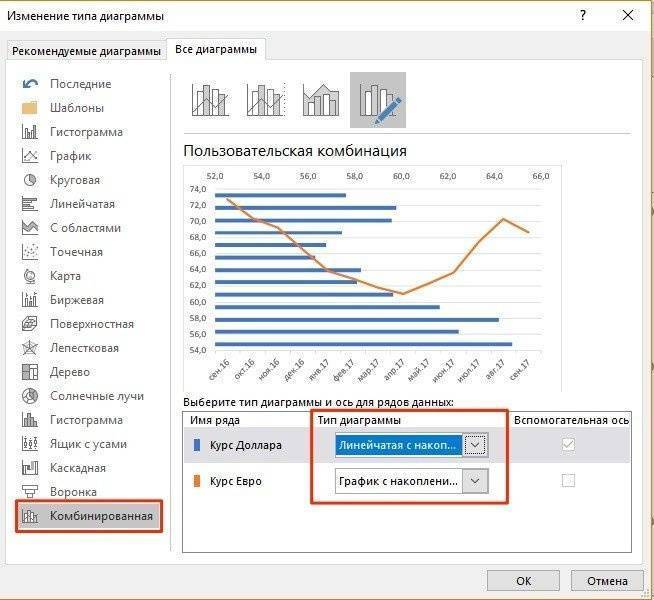
Task: Confirm with the ОК button
Action: pos(523,581)
